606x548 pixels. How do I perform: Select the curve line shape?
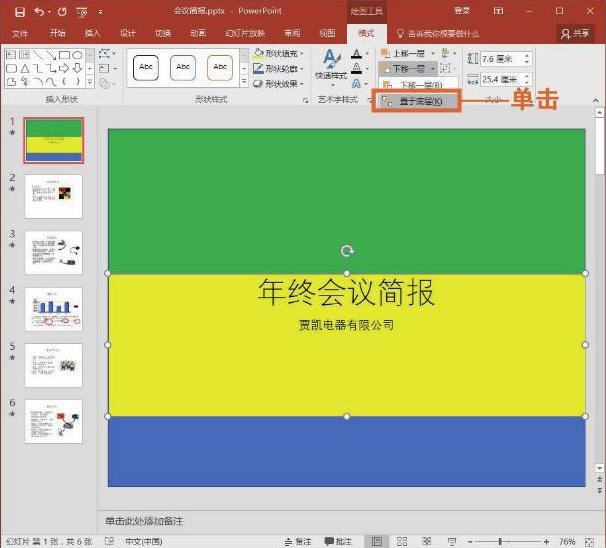click(x=51, y=82)
